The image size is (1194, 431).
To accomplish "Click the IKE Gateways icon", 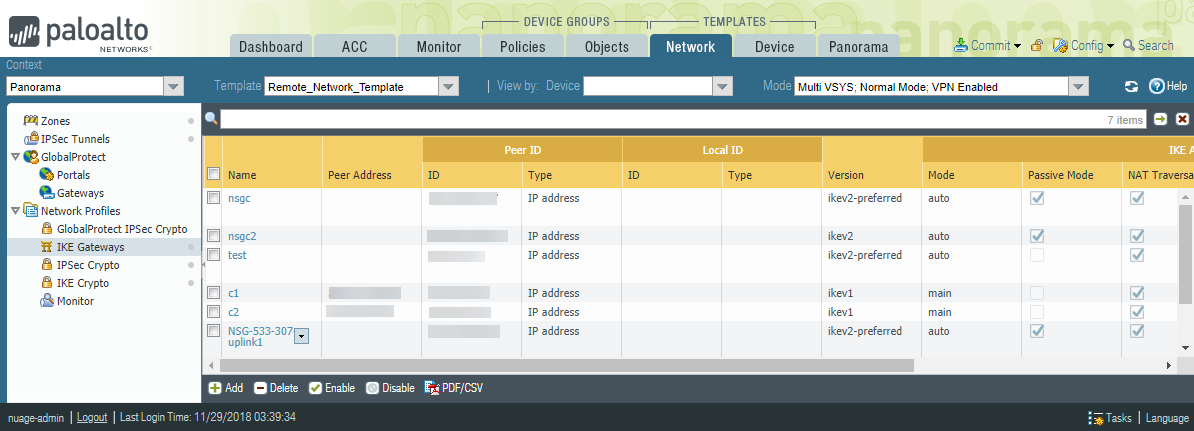I will pyautogui.click(x=46, y=247).
